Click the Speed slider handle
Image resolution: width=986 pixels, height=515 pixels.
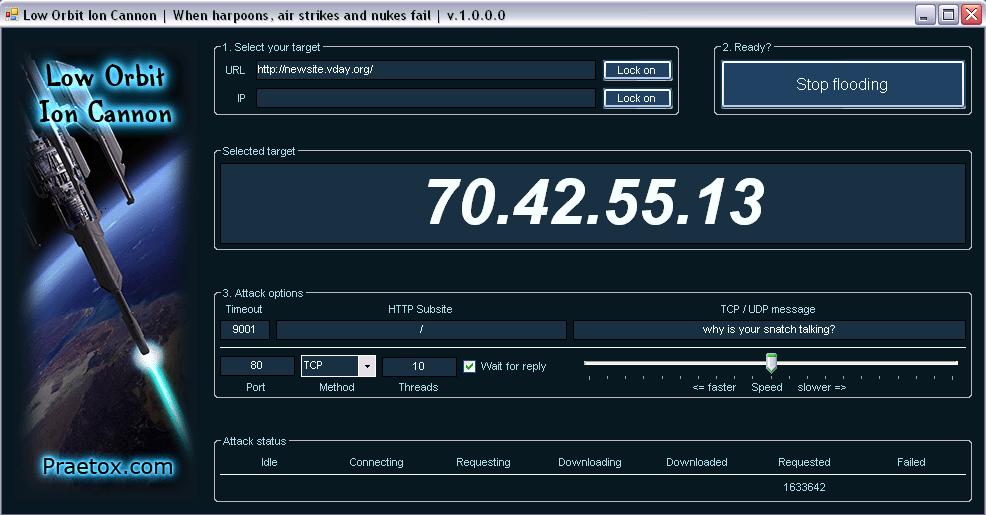pyautogui.click(x=771, y=363)
